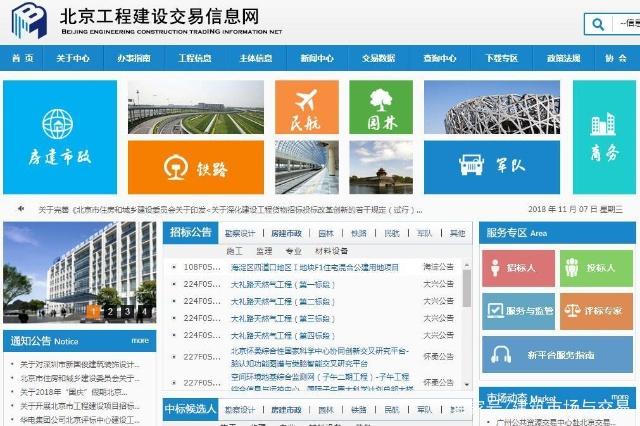Select 铁路 tab in 招标公告
The width and height of the screenshot is (640, 426).
(359, 233)
